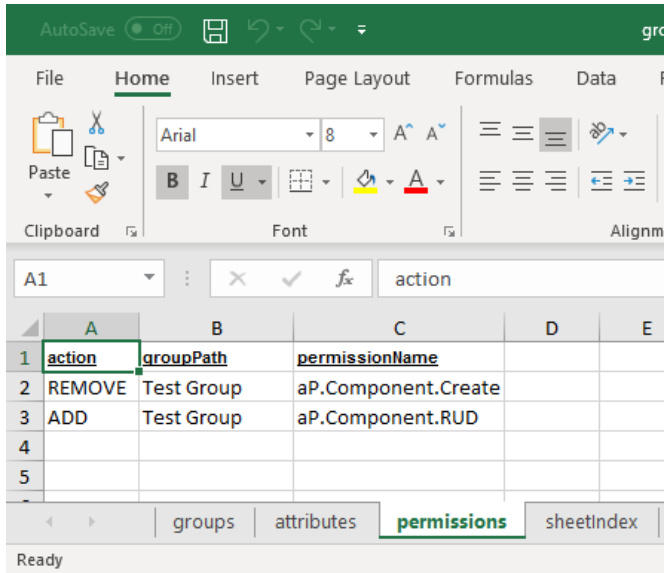This screenshot has height=573, width=669.
Task: Select cell C2 with aP.Component.Create
Action: pos(398,388)
